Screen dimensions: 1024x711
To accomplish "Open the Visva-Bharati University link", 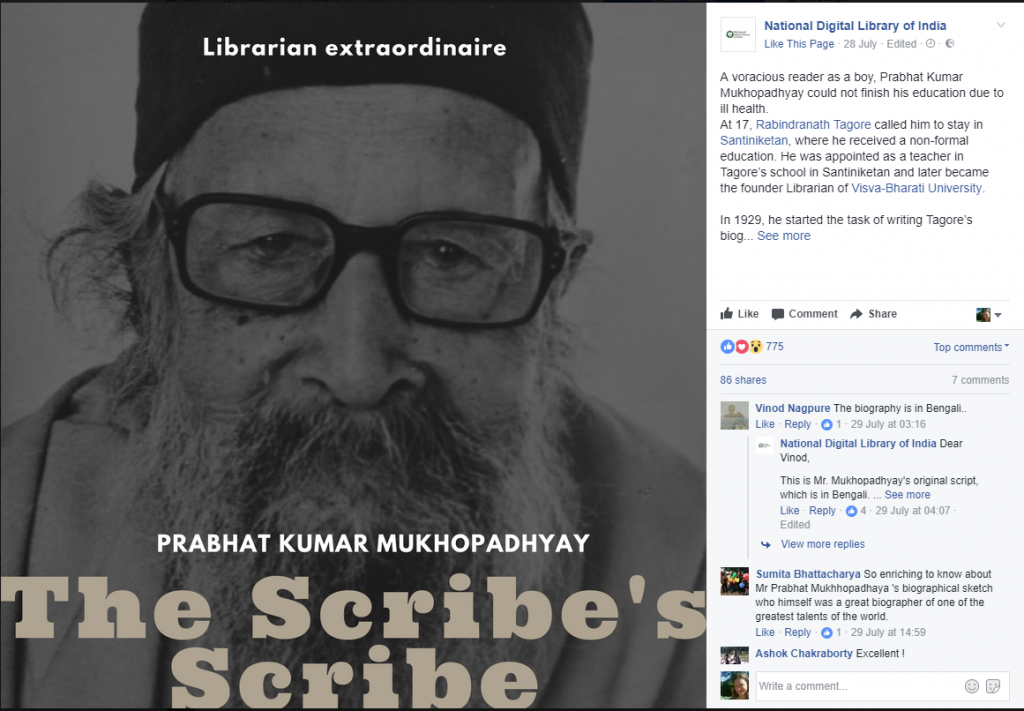I will 916,188.
